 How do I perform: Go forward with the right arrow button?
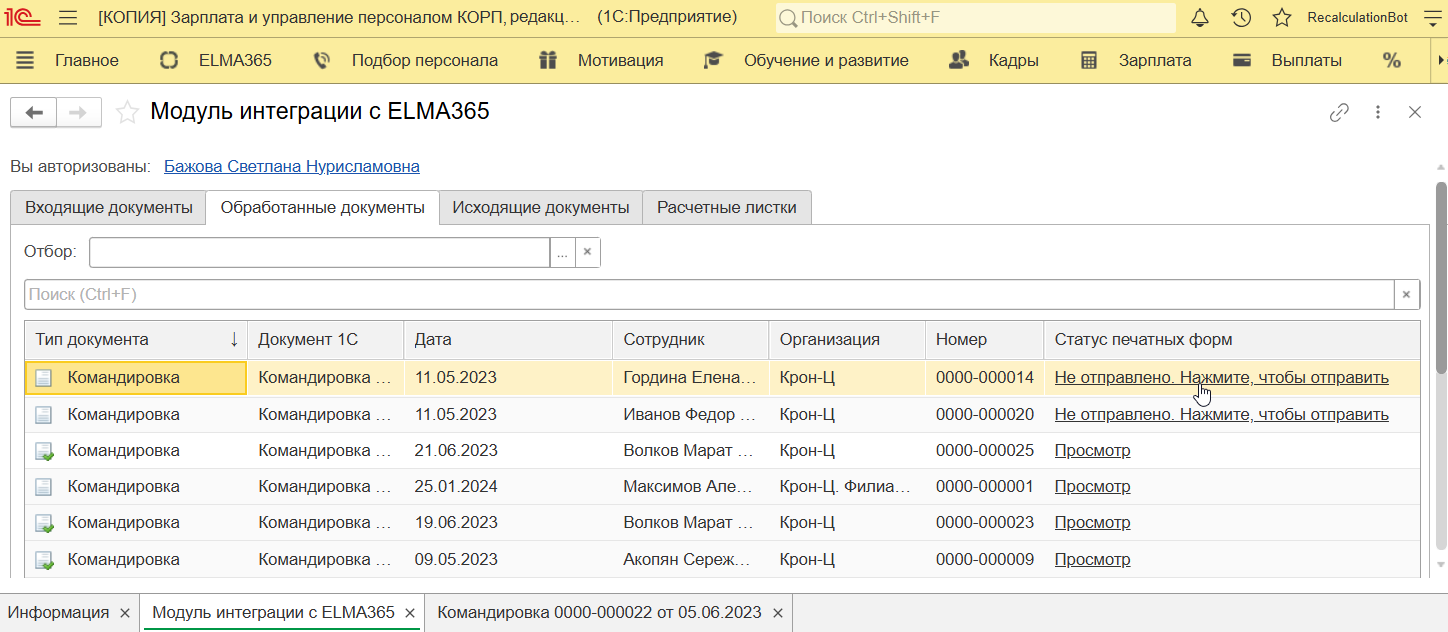pyautogui.click(x=79, y=113)
